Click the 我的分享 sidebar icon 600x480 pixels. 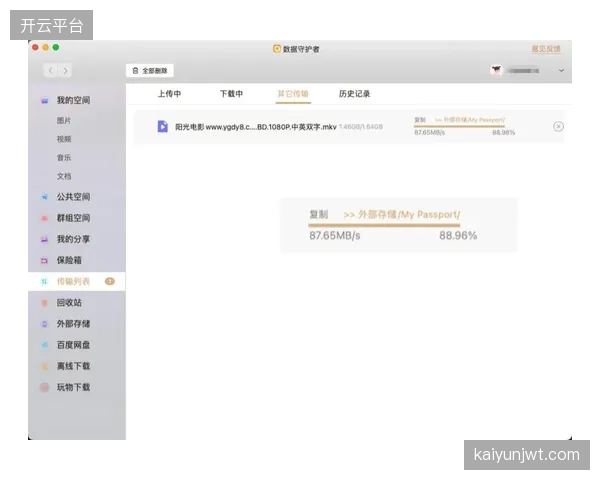coord(45,240)
